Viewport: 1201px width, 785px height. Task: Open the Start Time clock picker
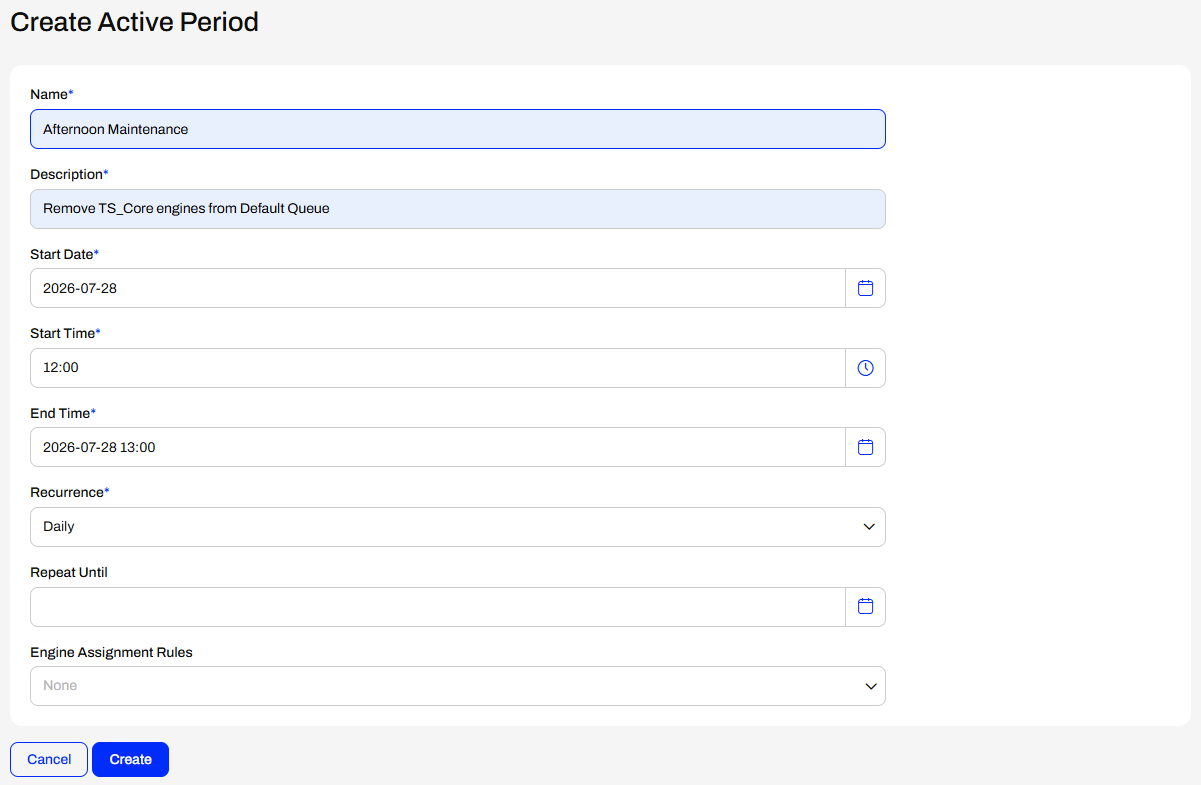(x=866, y=368)
